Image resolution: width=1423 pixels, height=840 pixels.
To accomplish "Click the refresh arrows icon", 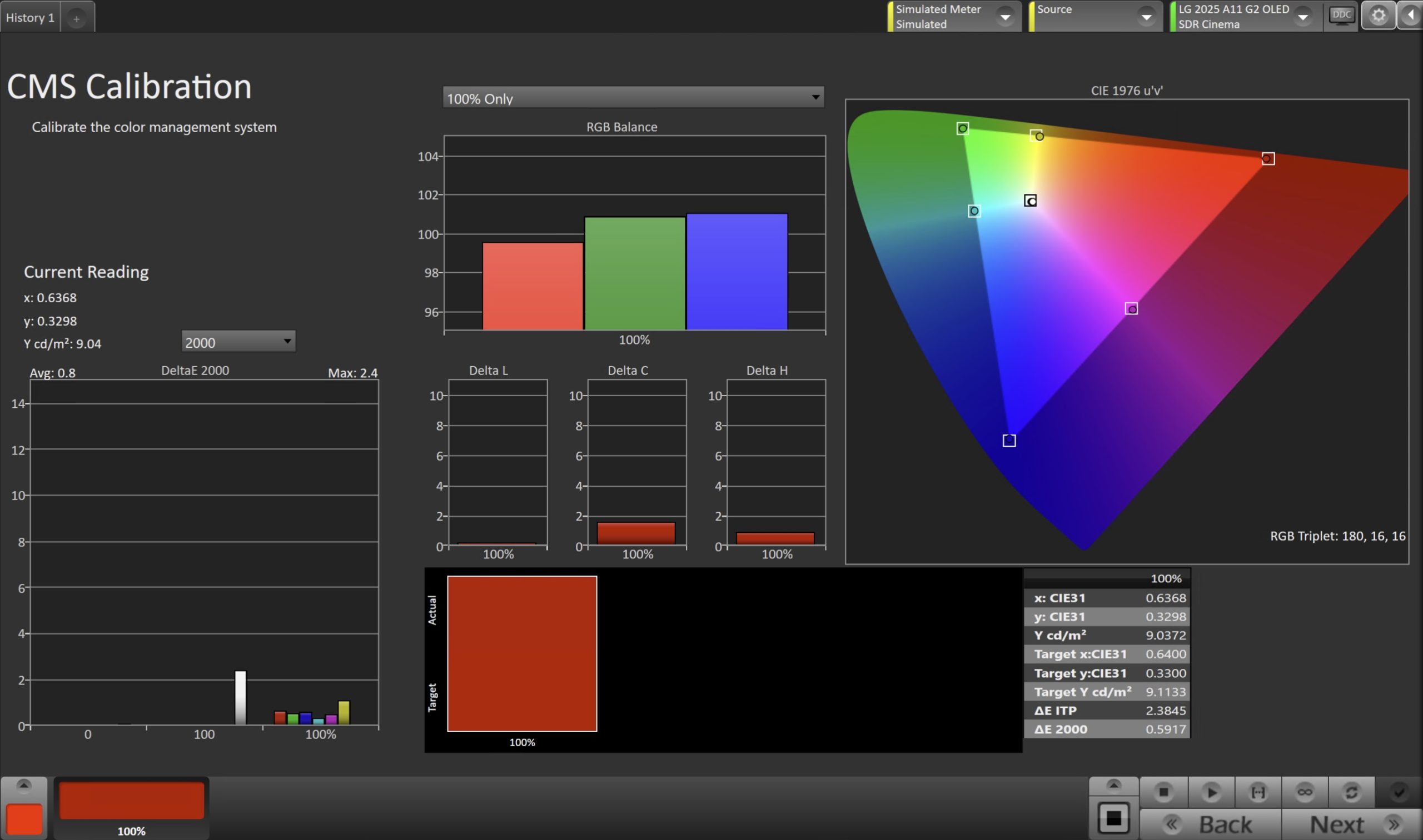I will coord(1351,792).
